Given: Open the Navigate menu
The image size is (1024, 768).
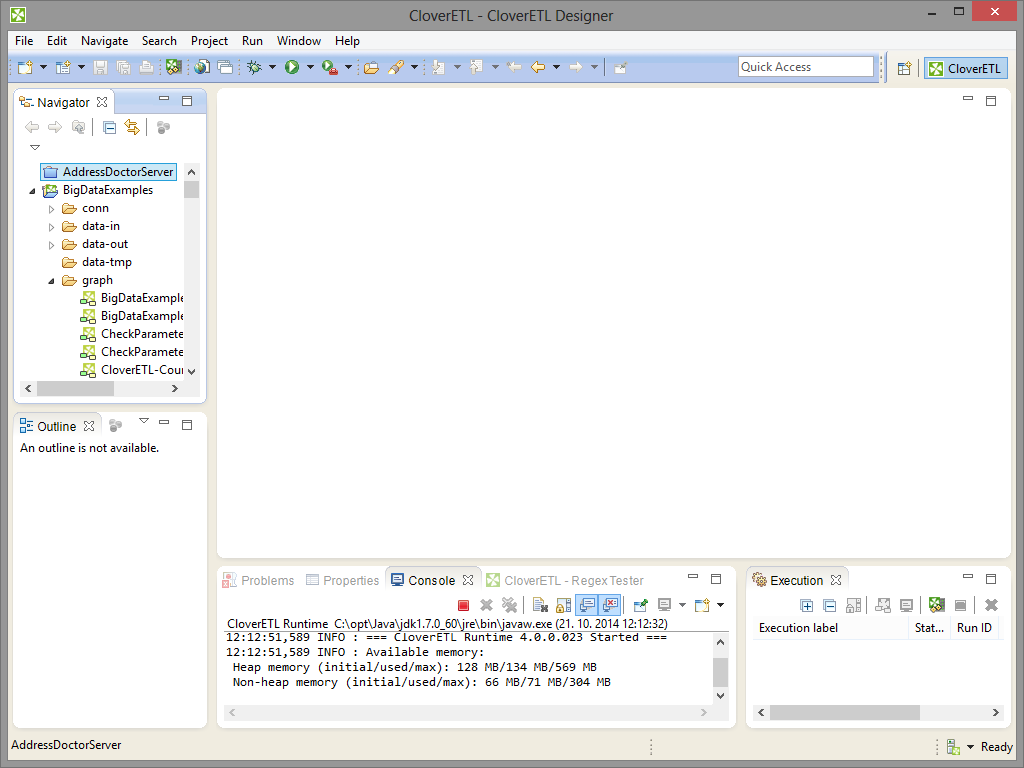Looking at the screenshot, I should (x=104, y=40).
